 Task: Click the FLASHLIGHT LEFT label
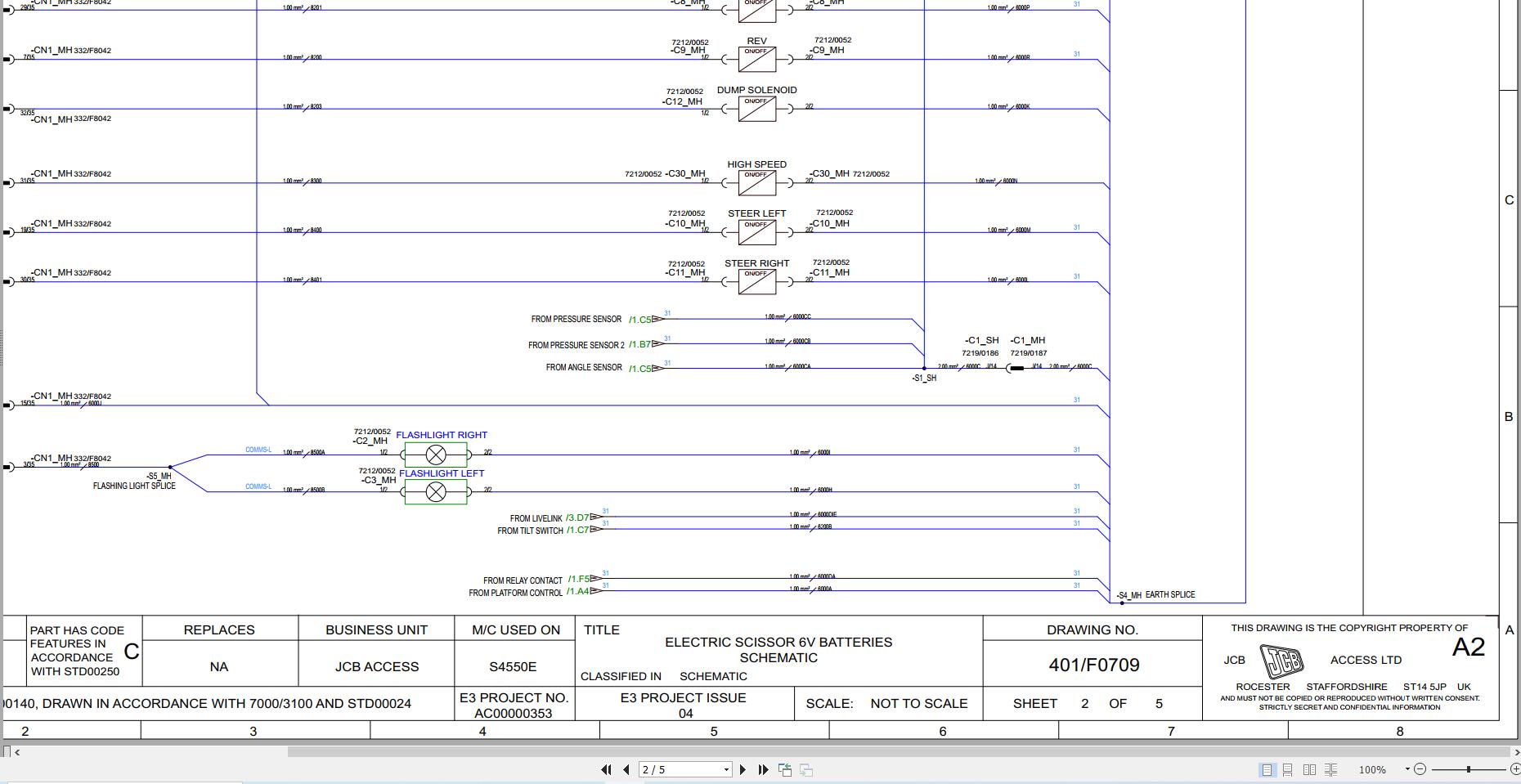click(442, 473)
